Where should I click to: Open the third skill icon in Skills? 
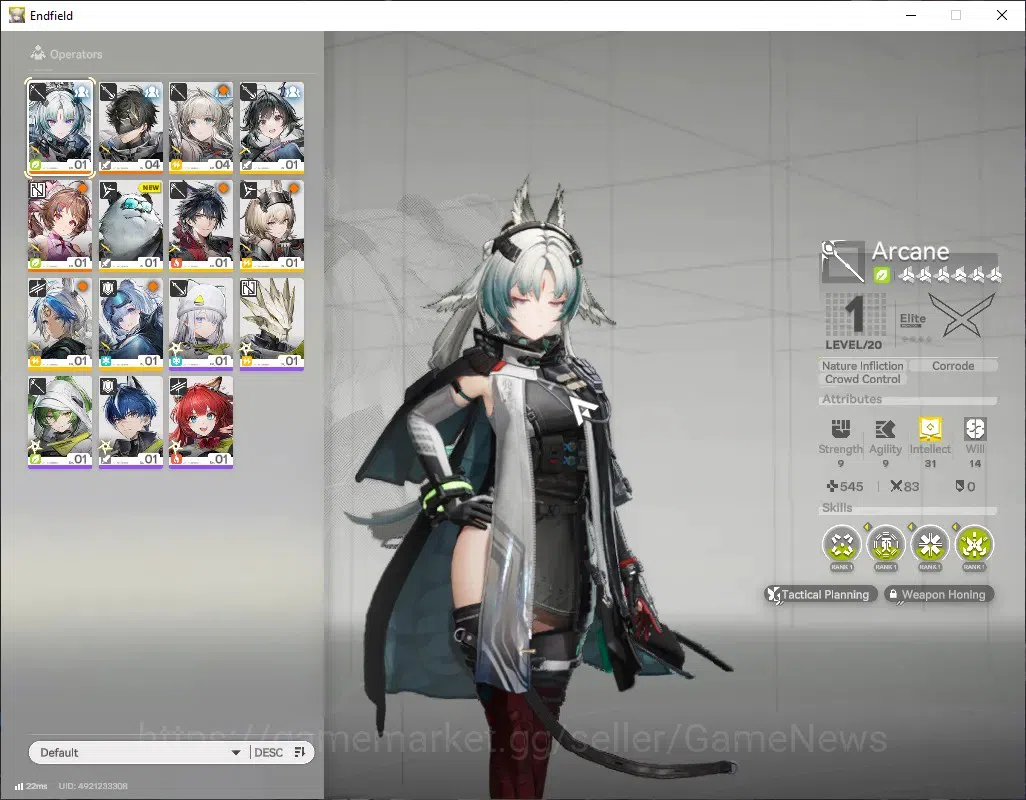930,544
